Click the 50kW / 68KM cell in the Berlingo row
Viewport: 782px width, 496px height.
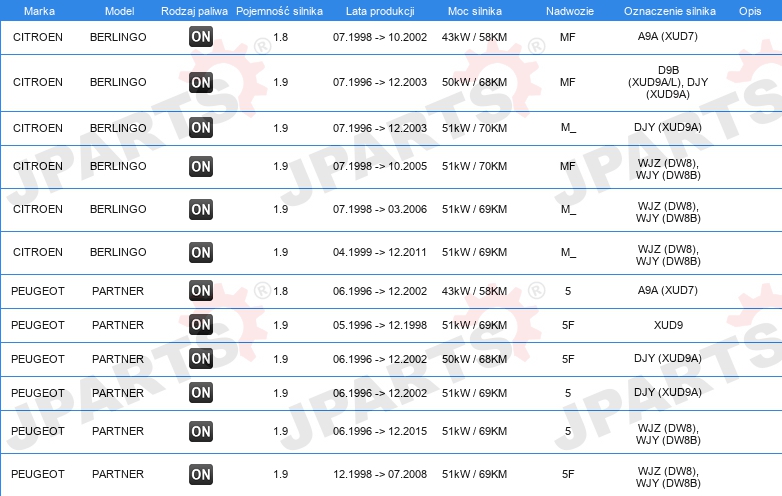tap(474, 82)
